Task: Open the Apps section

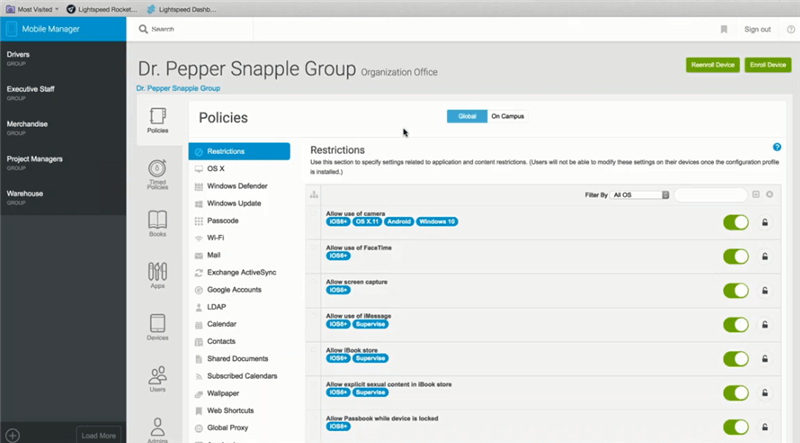Action: point(158,276)
